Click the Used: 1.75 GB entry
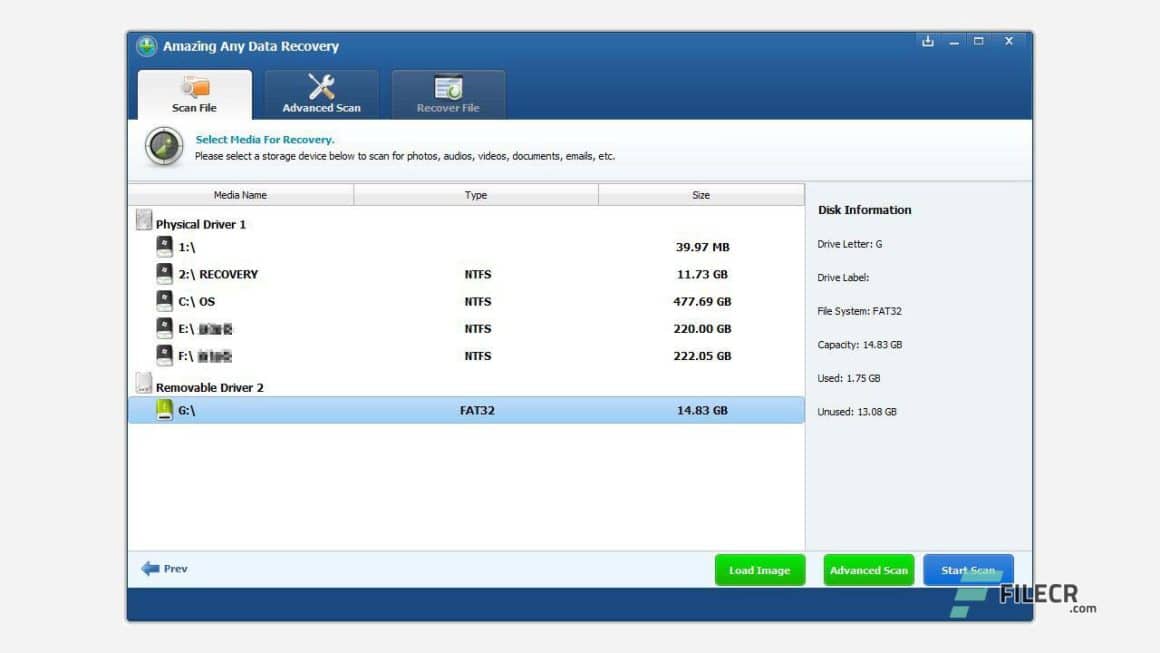Screen dimensions: 1160x653 coord(849,378)
